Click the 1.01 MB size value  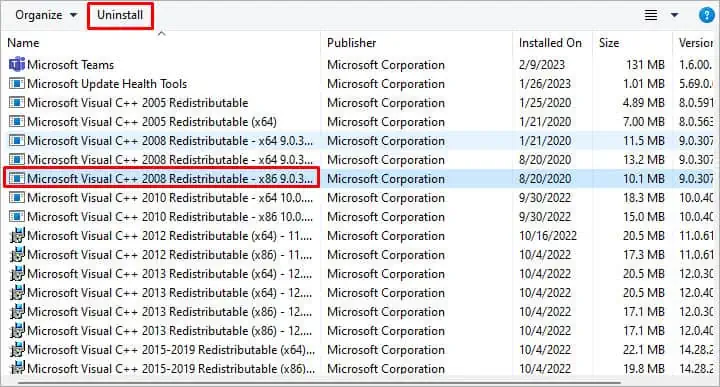643,84
